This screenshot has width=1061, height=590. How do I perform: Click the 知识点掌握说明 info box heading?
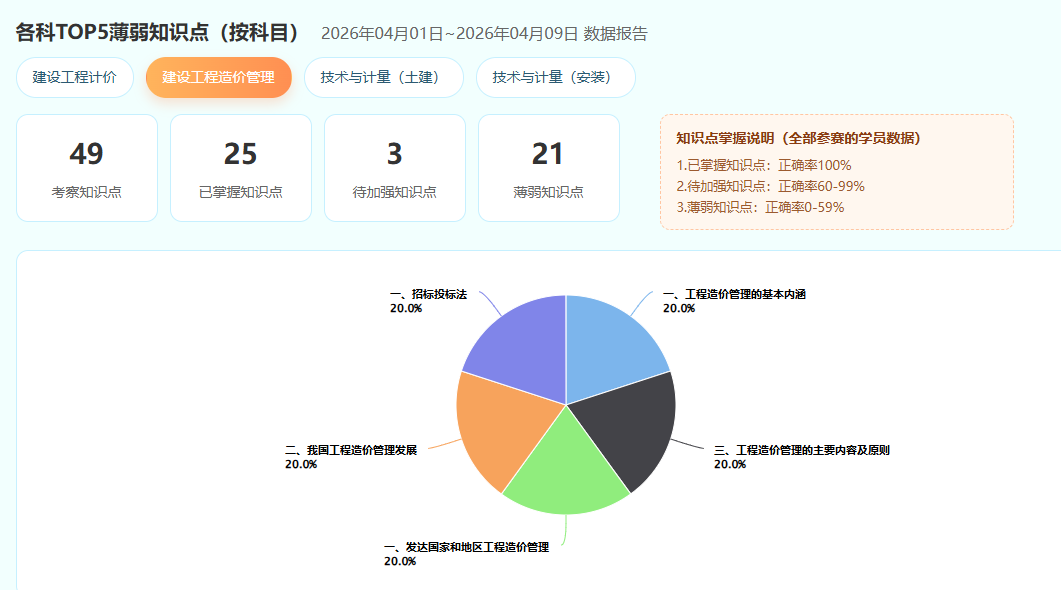click(798, 138)
